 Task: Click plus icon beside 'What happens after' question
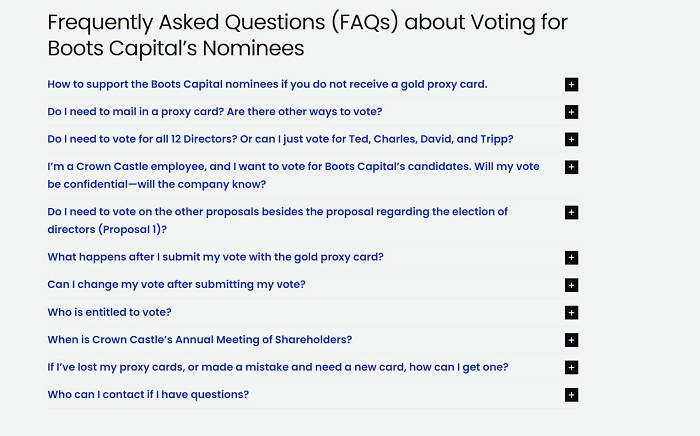[571, 258]
